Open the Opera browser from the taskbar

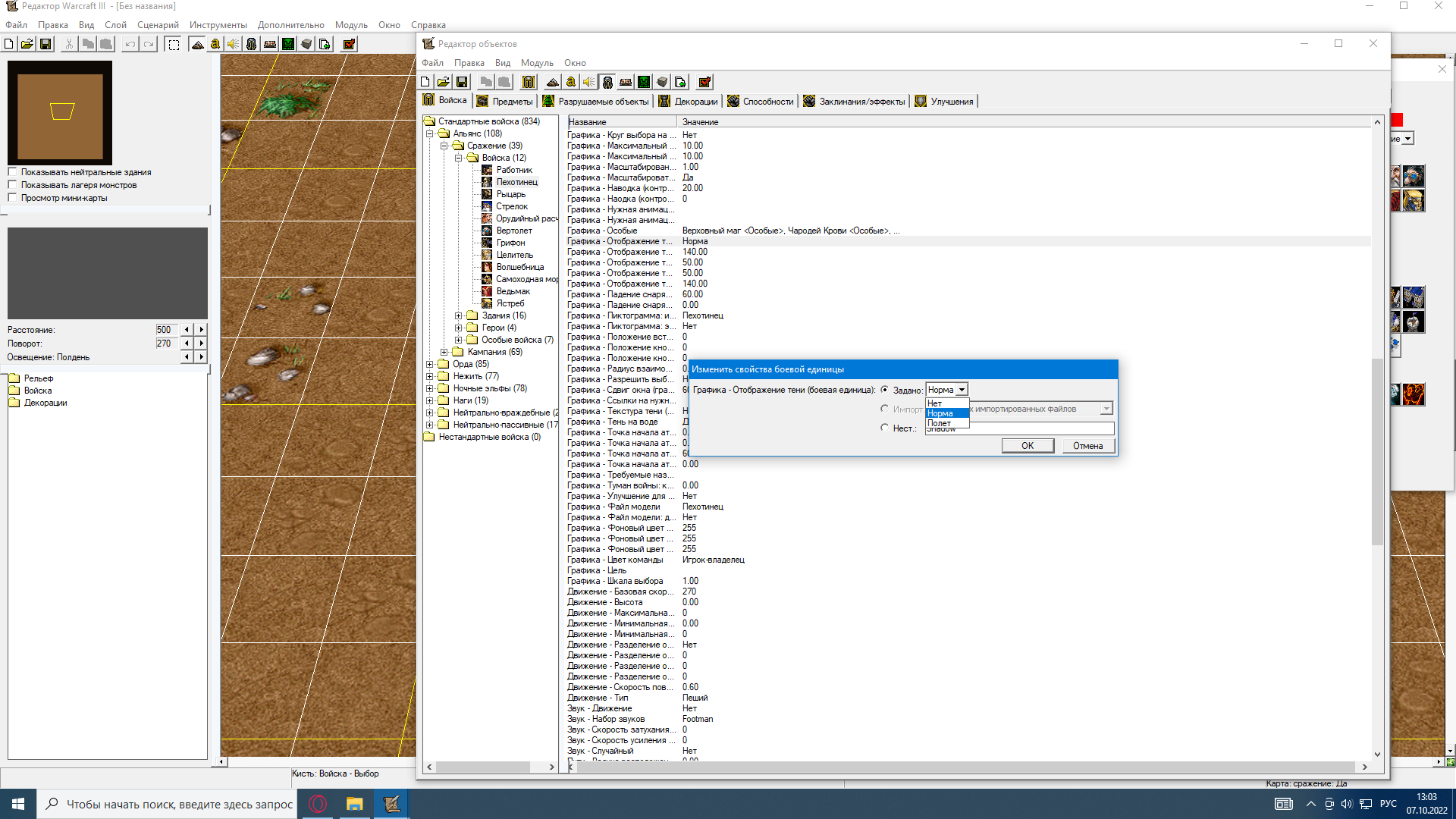(x=318, y=804)
